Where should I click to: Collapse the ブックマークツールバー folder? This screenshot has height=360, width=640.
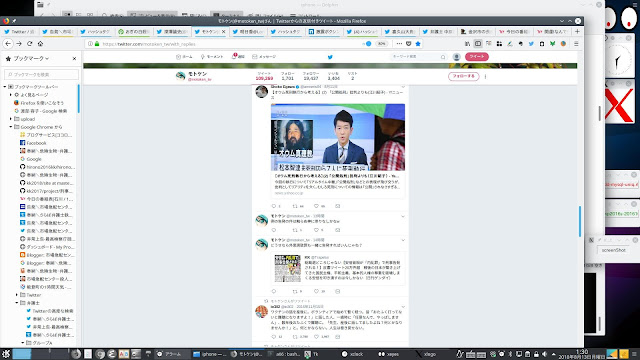[x=5, y=87]
